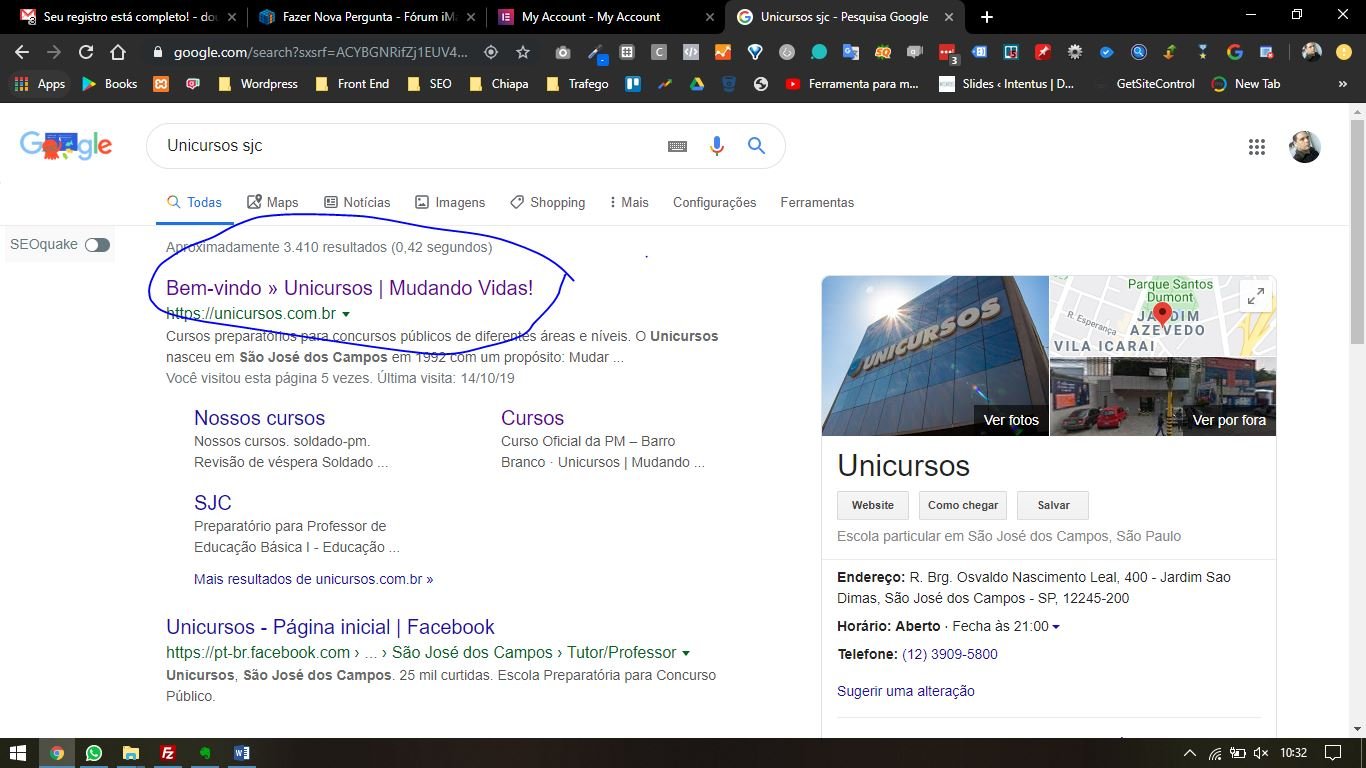Toggle the SEOquake switch
This screenshot has height=768, width=1366.
pos(97,245)
